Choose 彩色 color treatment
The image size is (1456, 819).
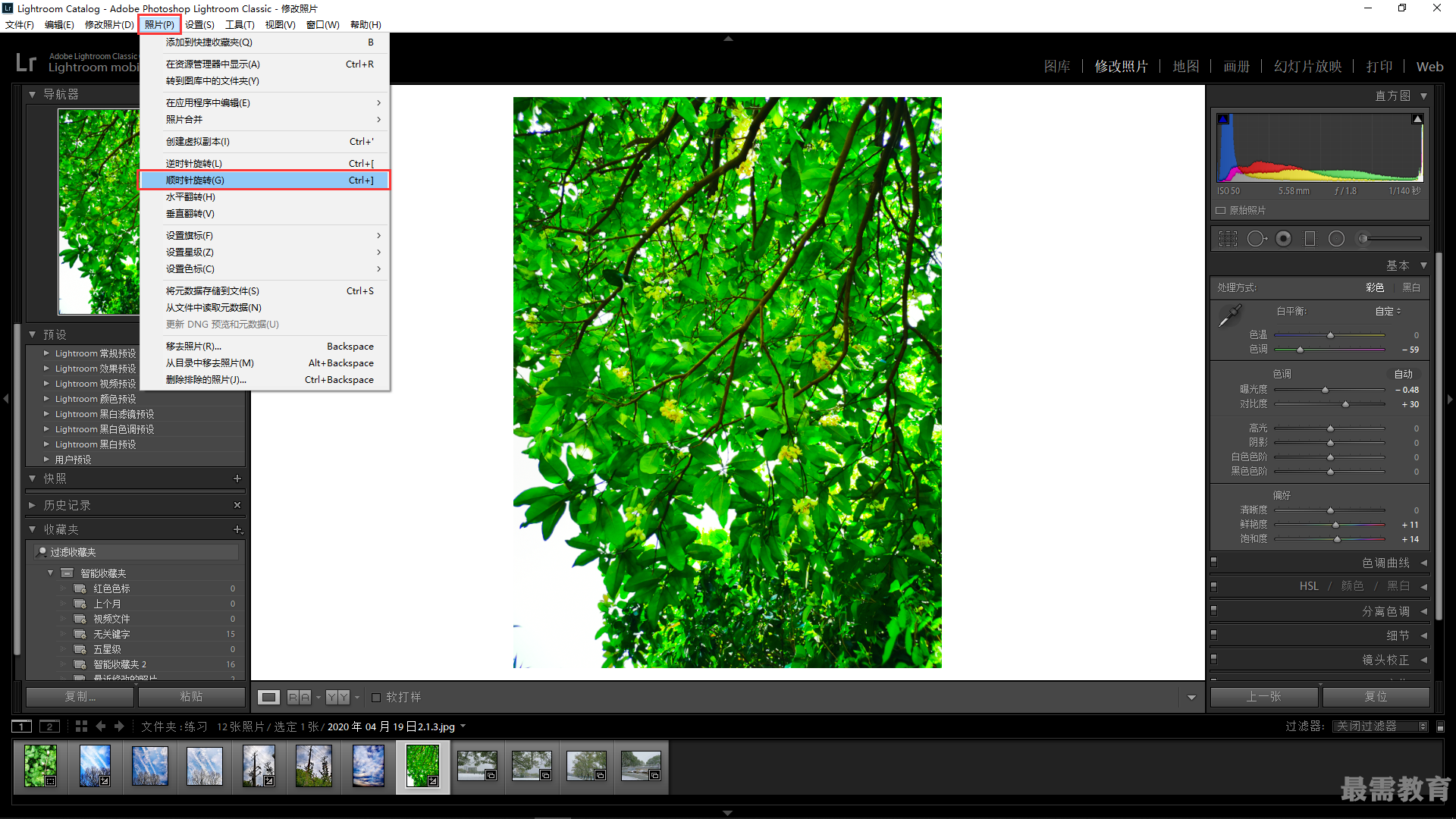(1375, 288)
